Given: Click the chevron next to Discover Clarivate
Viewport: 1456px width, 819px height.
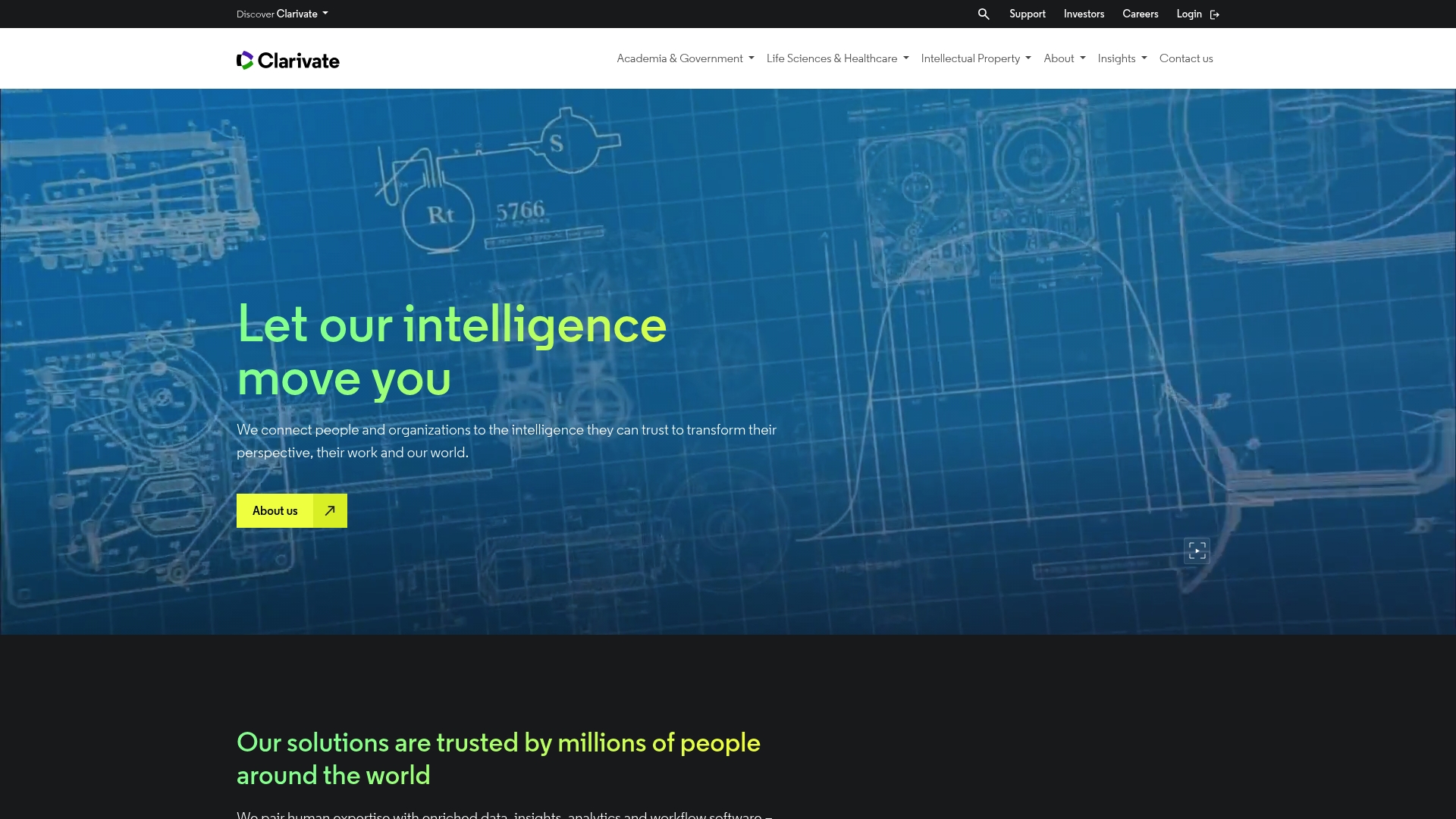Looking at the screenshot, I should 326,14.
